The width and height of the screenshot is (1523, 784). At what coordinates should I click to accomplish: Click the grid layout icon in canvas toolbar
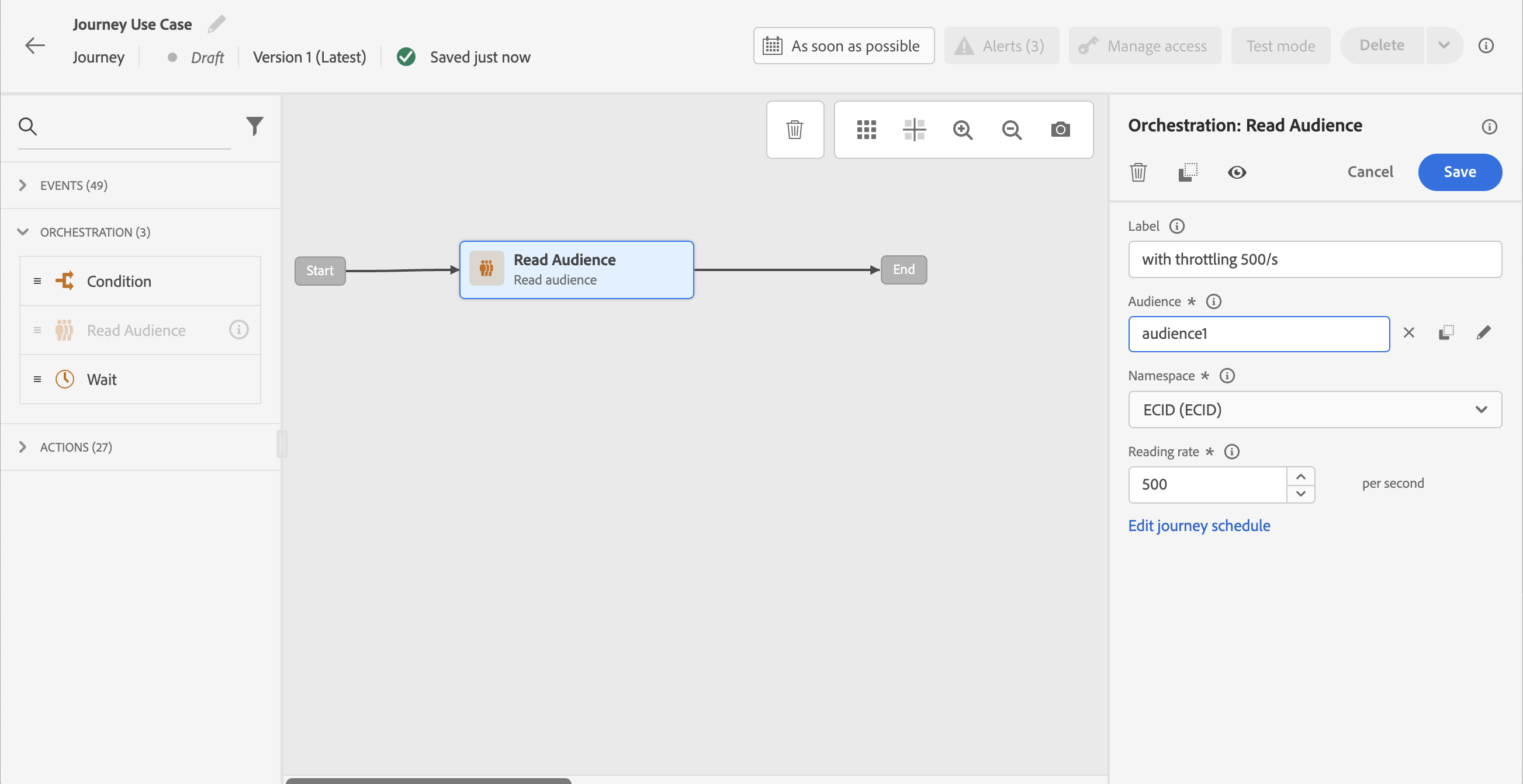pyautogui.click(x=866, y=129)
